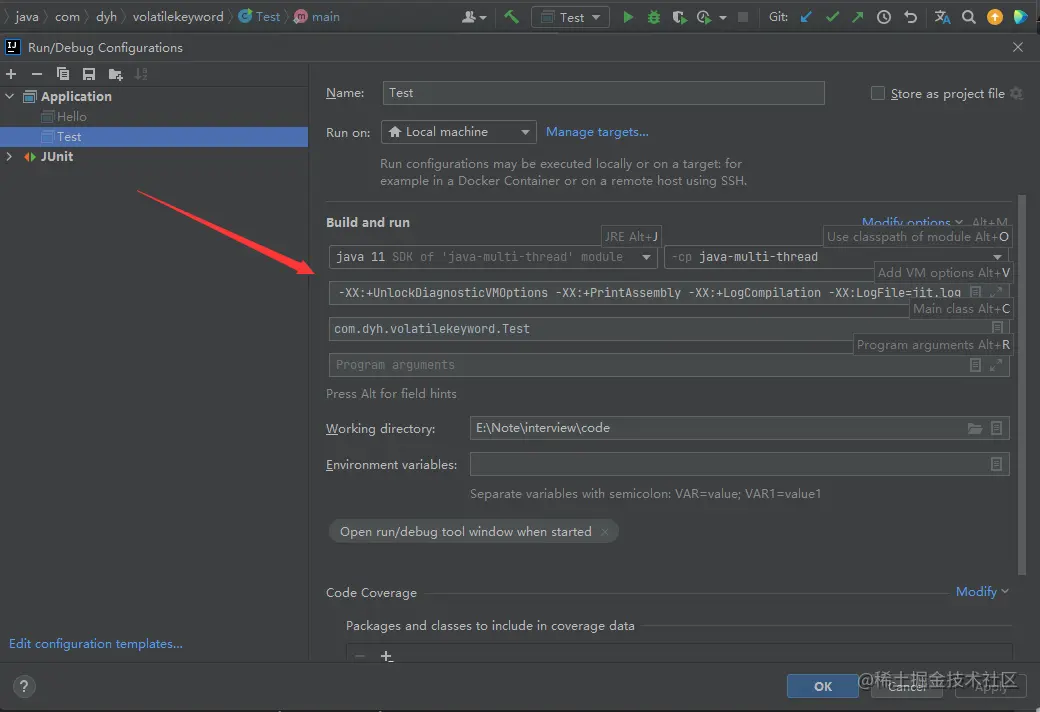The image size is (1040, 712).
Task: Open the Code Coverage Modify dropdown
Action: tap(982, 591)
